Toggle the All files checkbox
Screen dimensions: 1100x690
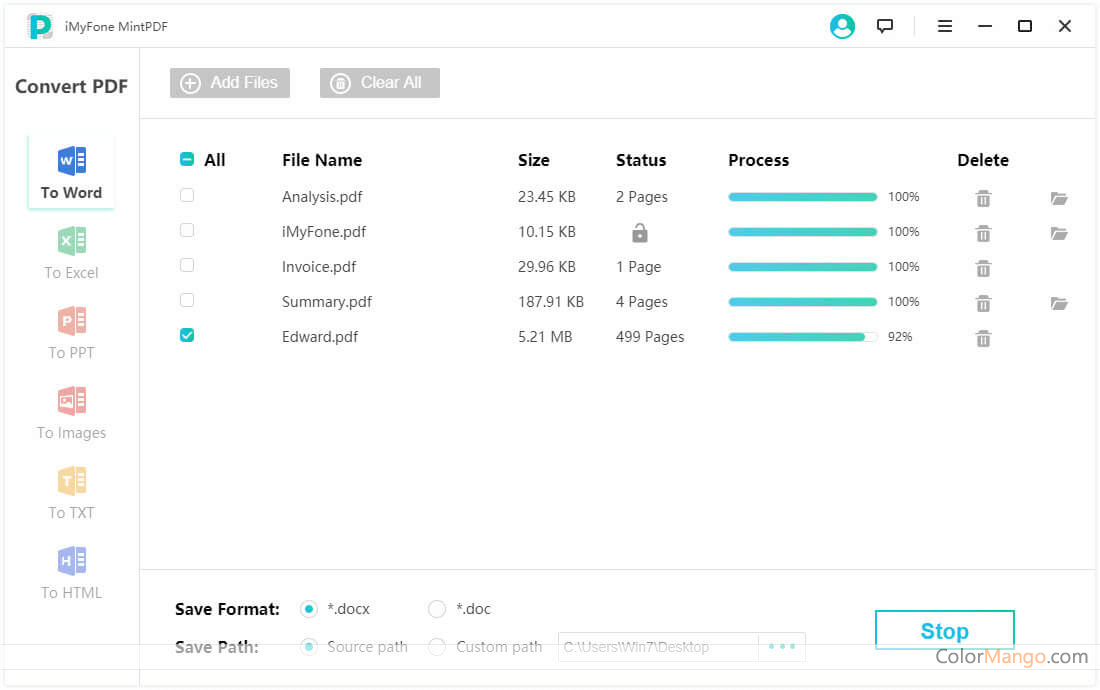point(187,159)
